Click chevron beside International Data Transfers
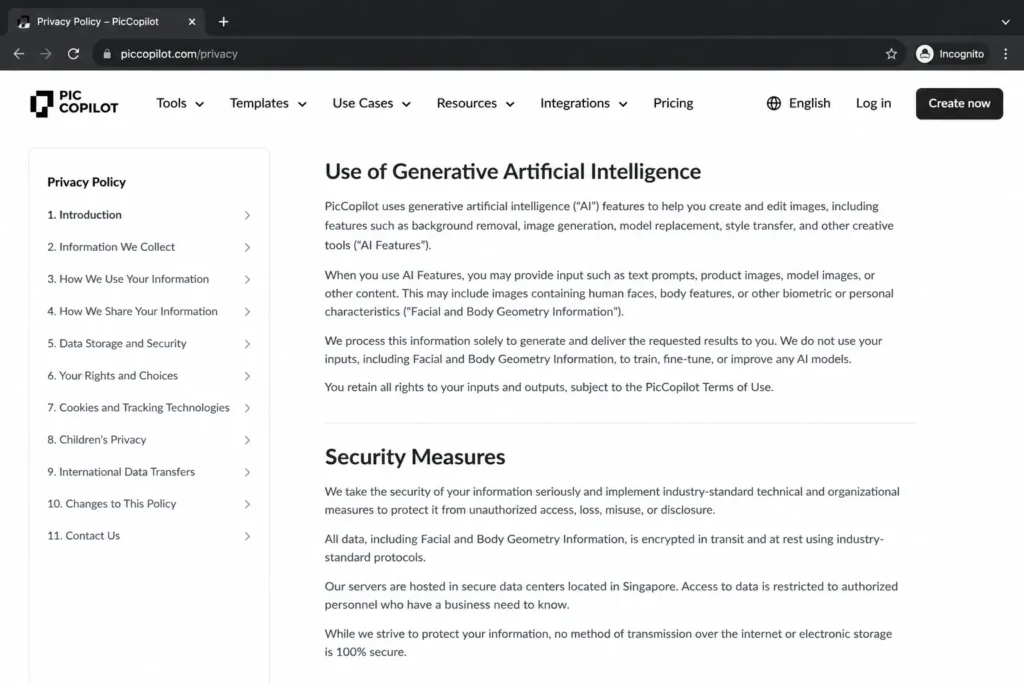 click(247, 472)
